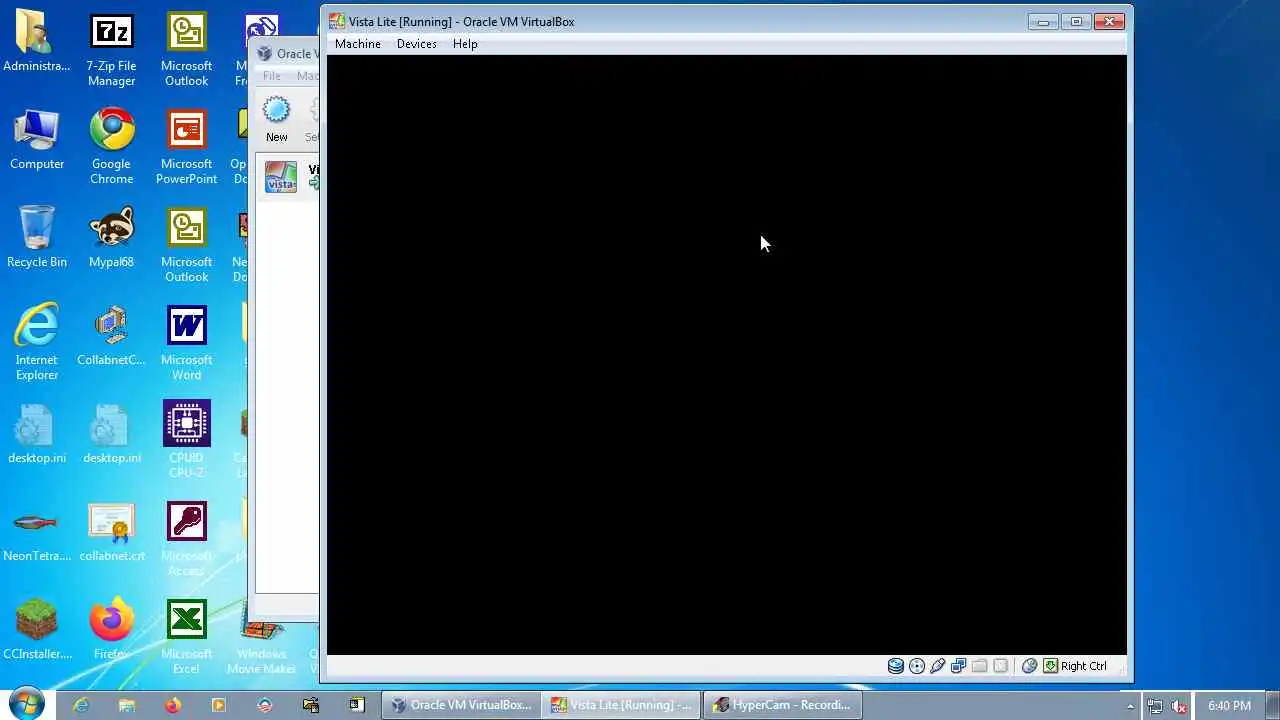The width and height of the screenshot is (1280, 720).
Task: Open top Microsoft Outlook desktop icon
Action: [186, 50]
